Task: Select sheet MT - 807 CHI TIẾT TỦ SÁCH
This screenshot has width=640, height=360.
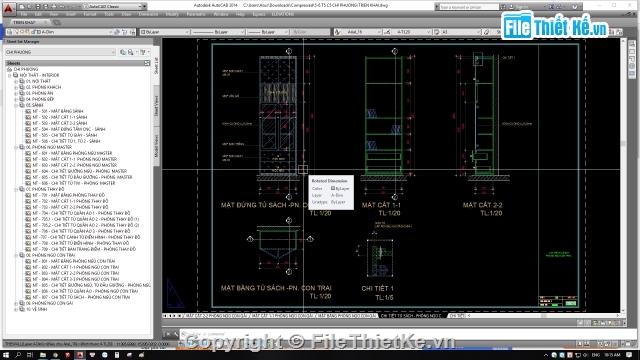Action: tap(81, 297)
